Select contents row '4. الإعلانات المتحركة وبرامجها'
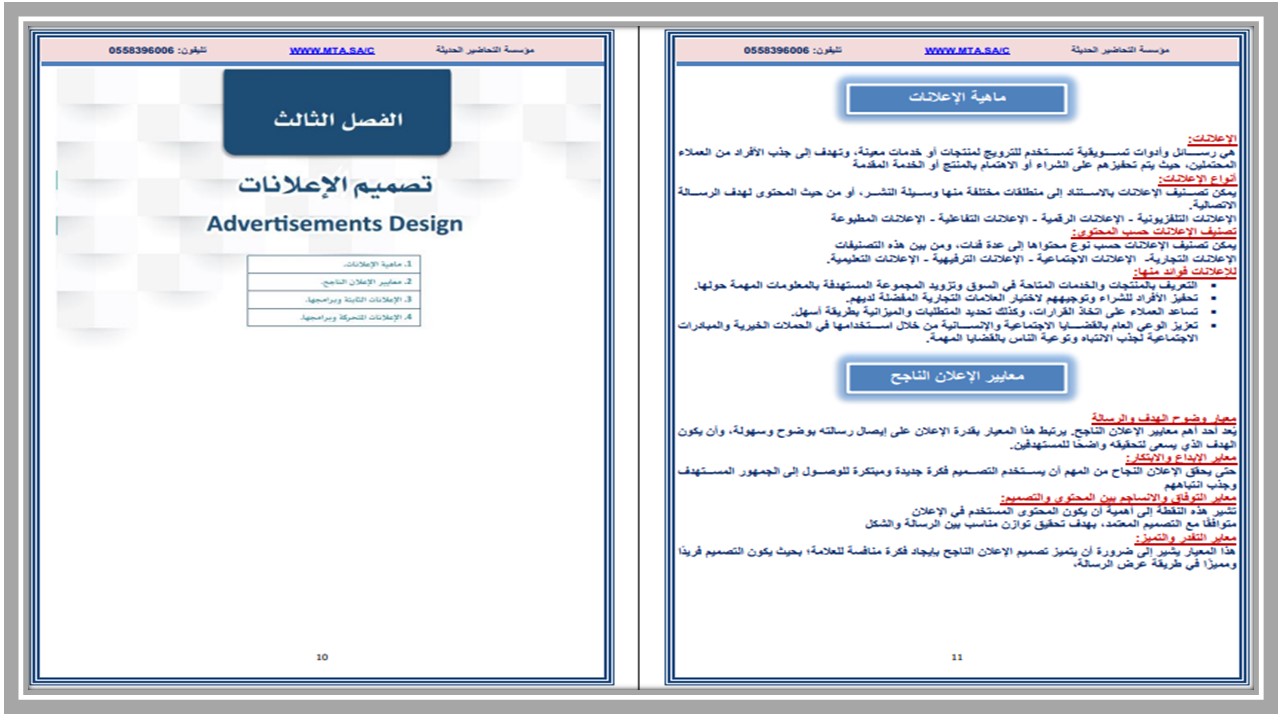1280x720 pixels. (x=333, y=317)
